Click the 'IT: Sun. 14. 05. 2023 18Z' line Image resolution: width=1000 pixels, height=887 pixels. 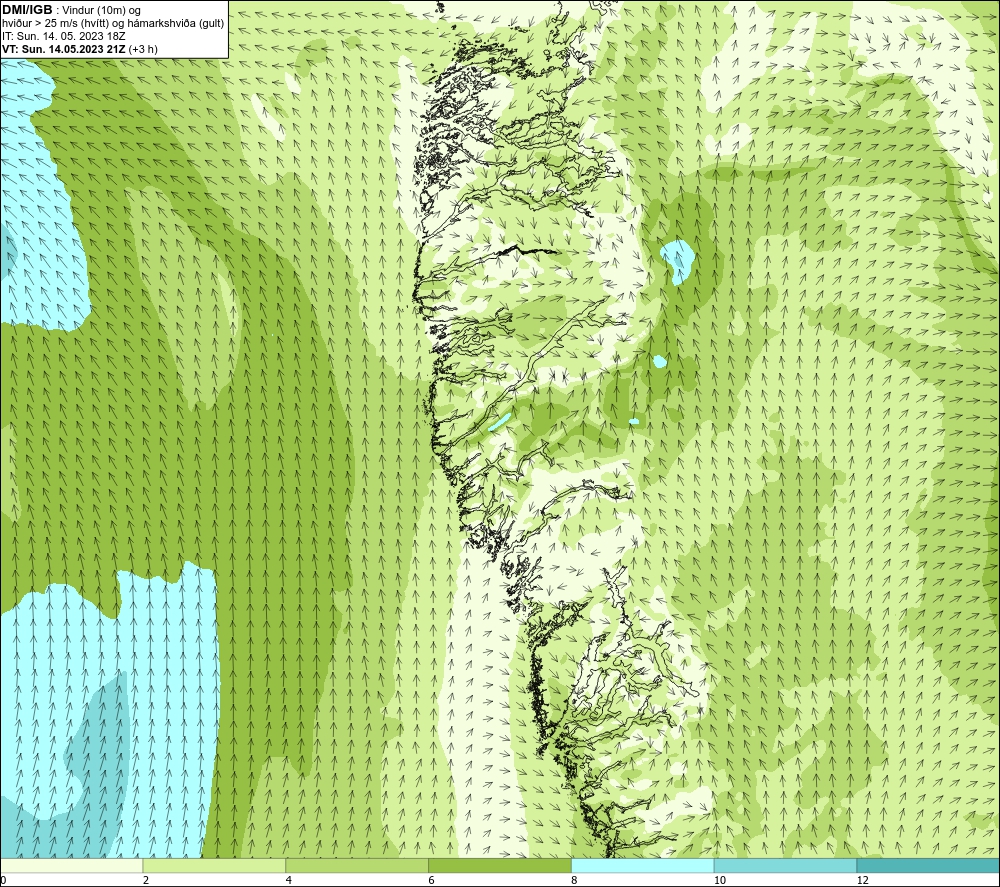pyautogui.click(x=64, y=36)
